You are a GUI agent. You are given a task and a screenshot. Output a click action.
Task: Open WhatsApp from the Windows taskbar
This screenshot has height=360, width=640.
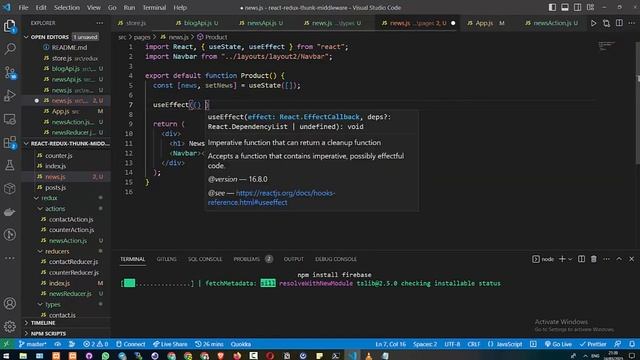tap(105, 356)
